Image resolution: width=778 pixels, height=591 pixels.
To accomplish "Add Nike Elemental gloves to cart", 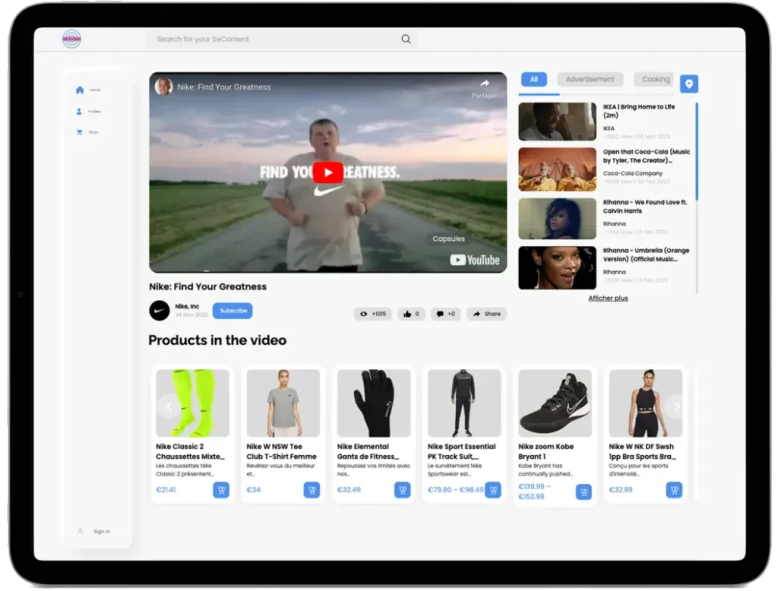I will (x=402, y=490).
